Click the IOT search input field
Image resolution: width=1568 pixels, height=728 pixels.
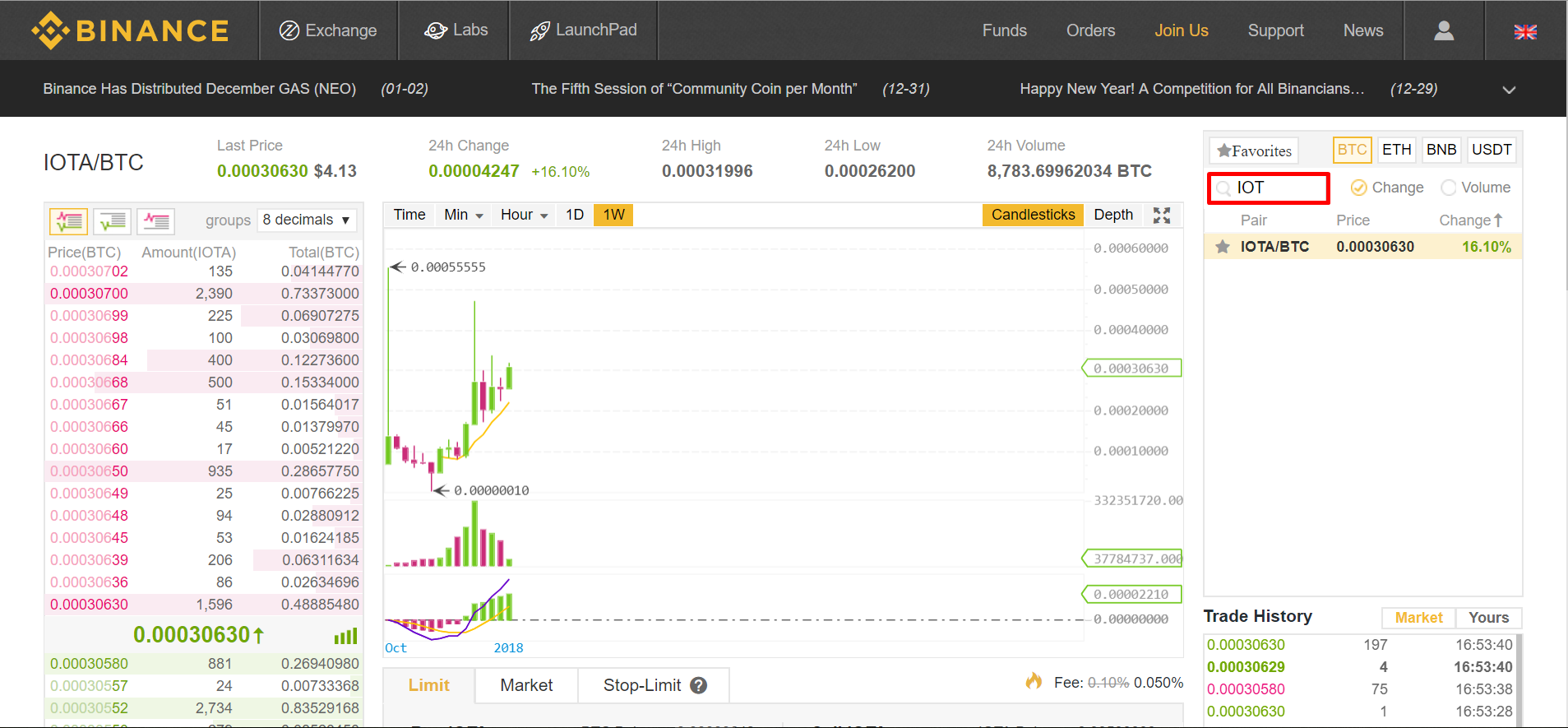[1275, 188]
